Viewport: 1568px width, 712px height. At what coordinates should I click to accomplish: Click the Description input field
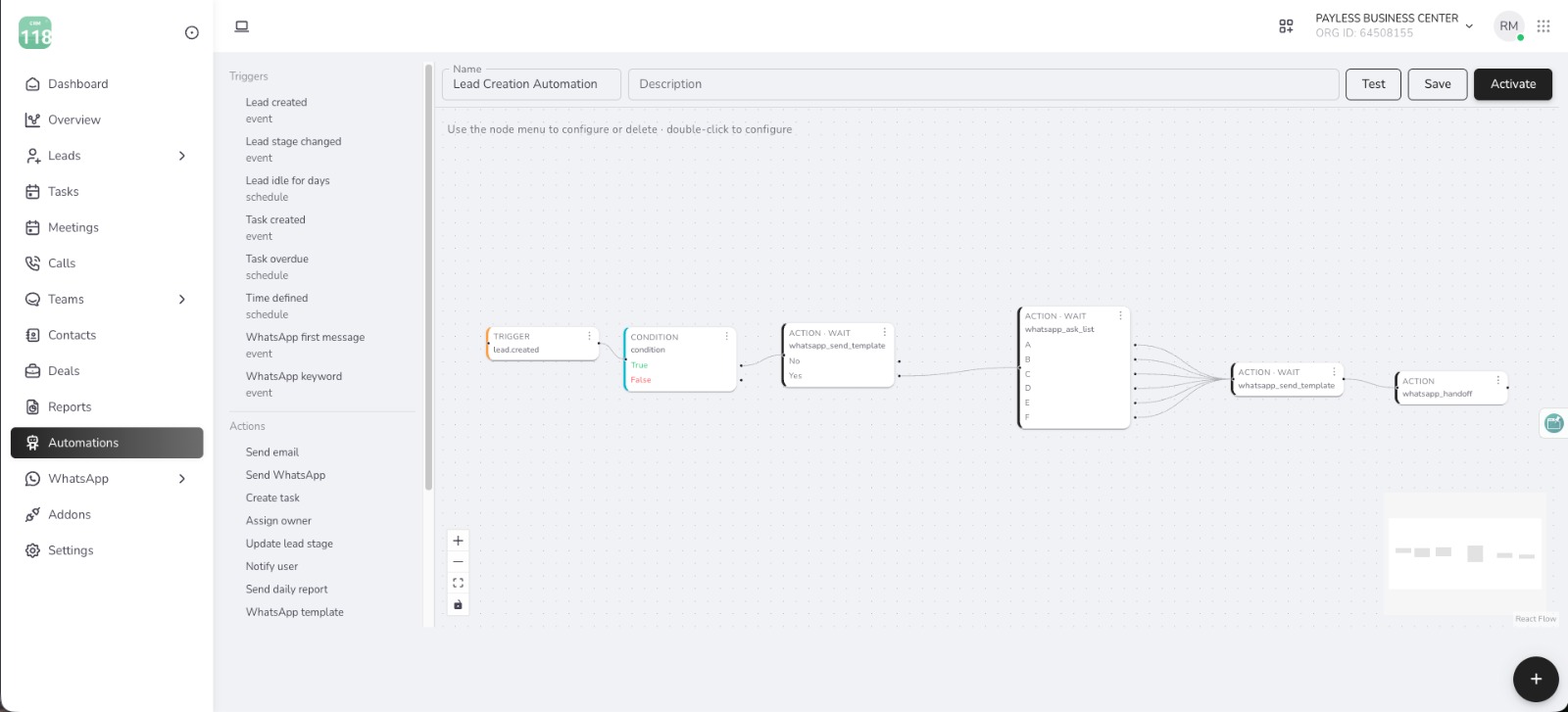pyautogui.click(x=984, y=84)
